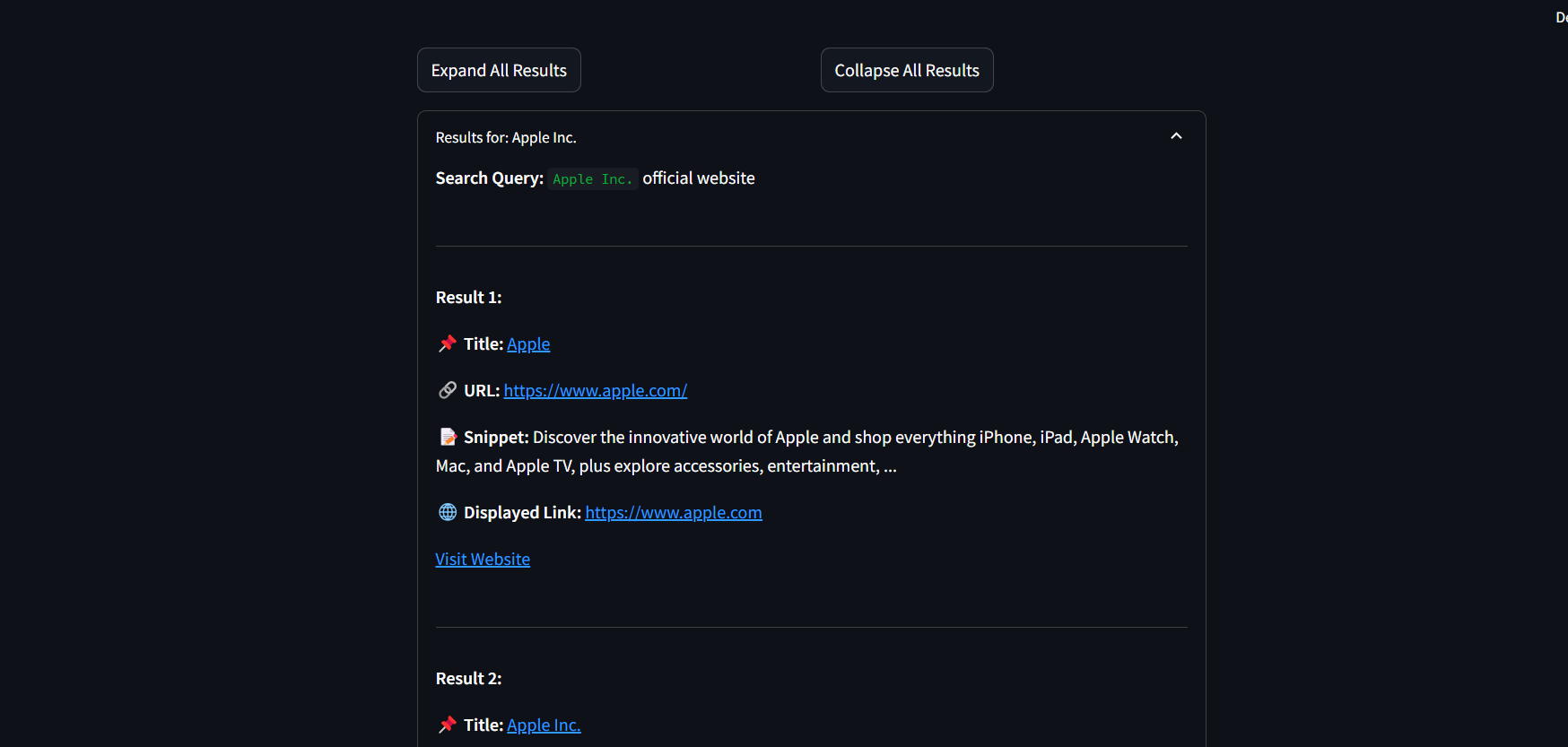Open the https://www.apple.com/ URL link
Viewport: 1568px width, 747px height.
click(596, 390)
